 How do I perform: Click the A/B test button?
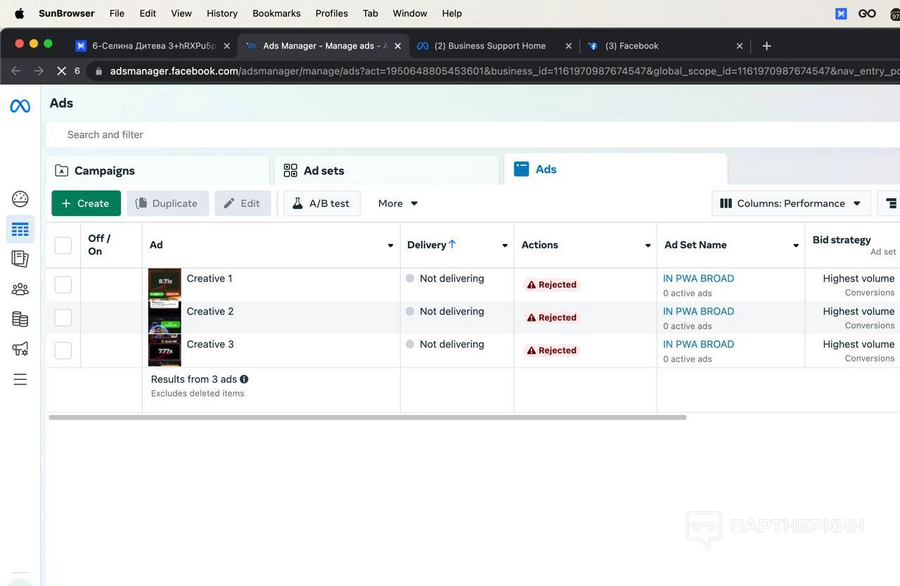tap(321, 203)
